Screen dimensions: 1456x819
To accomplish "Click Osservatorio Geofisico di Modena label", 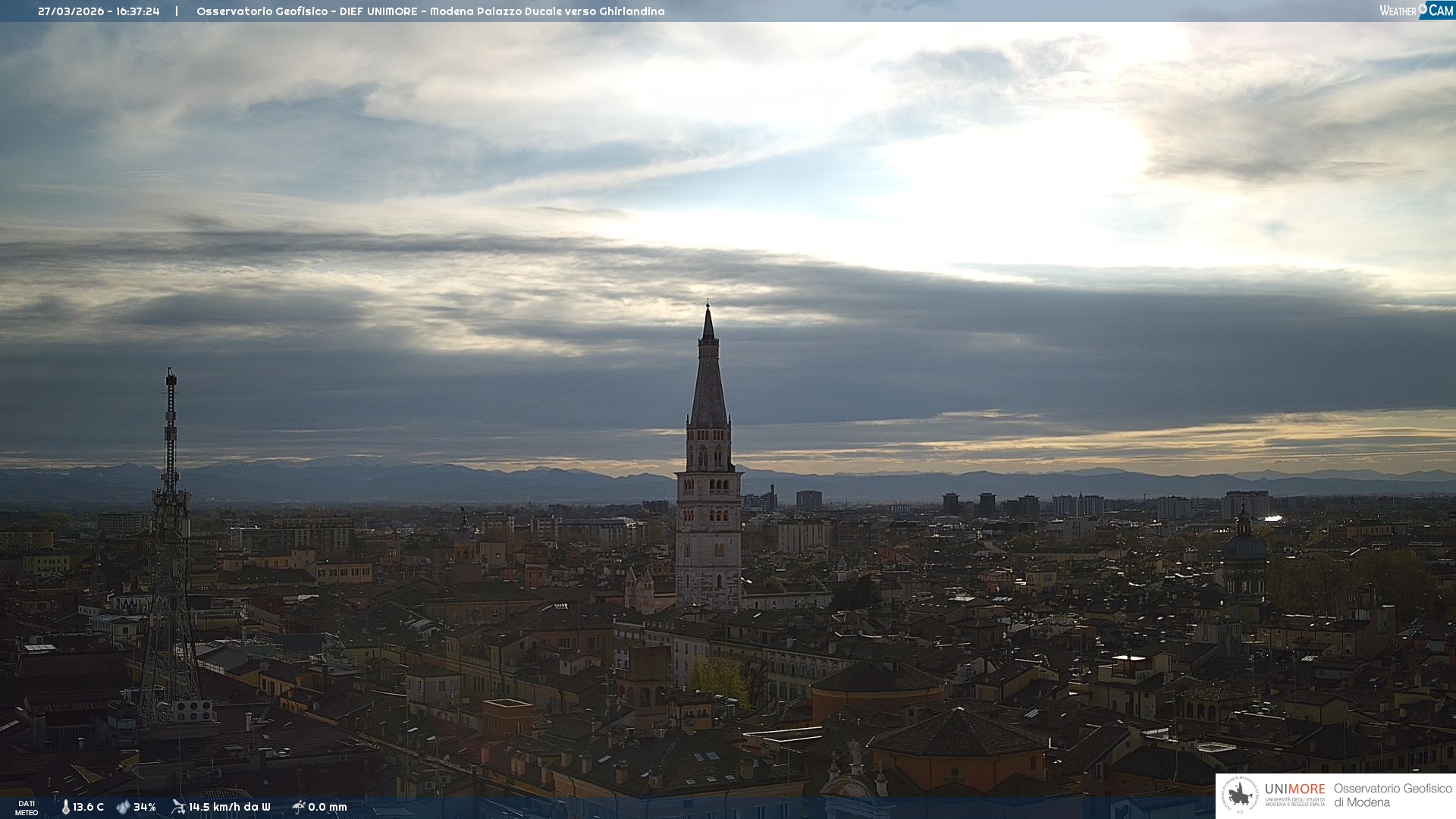I will click(x=1392, y=795).
